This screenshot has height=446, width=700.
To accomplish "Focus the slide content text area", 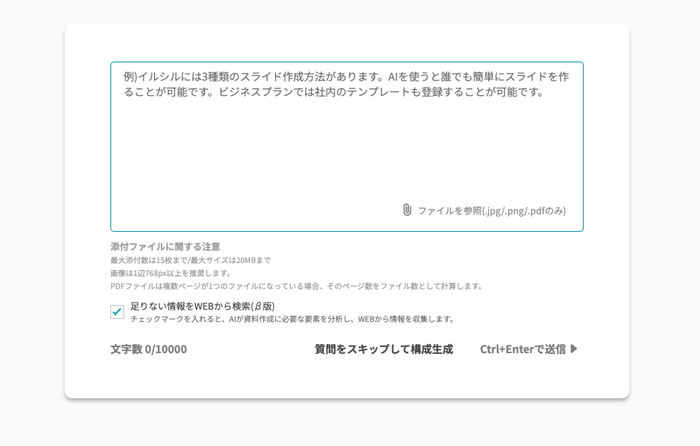I will coord(347,146).
